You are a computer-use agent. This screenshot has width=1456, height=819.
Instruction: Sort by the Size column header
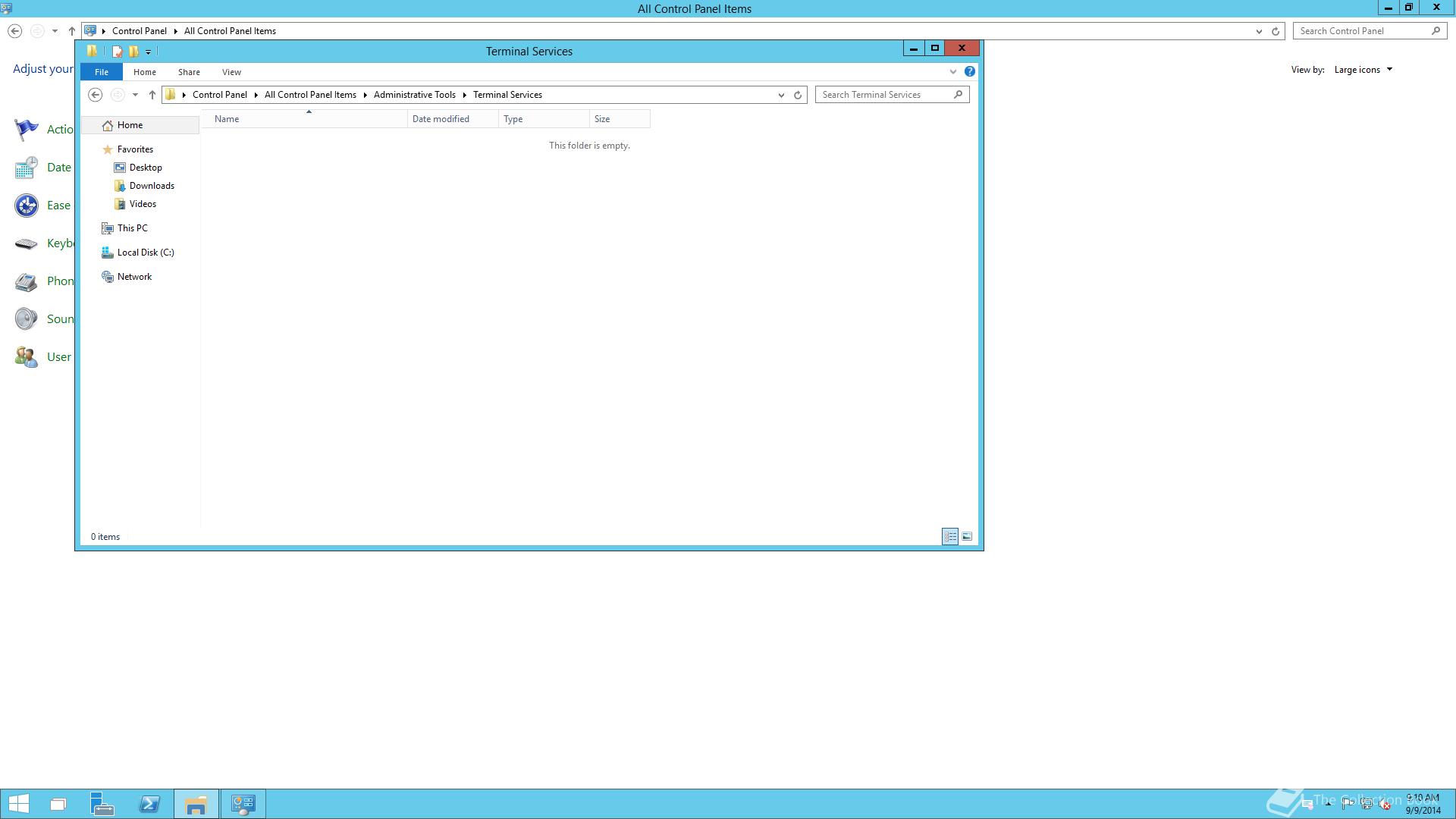pos(620,119)
